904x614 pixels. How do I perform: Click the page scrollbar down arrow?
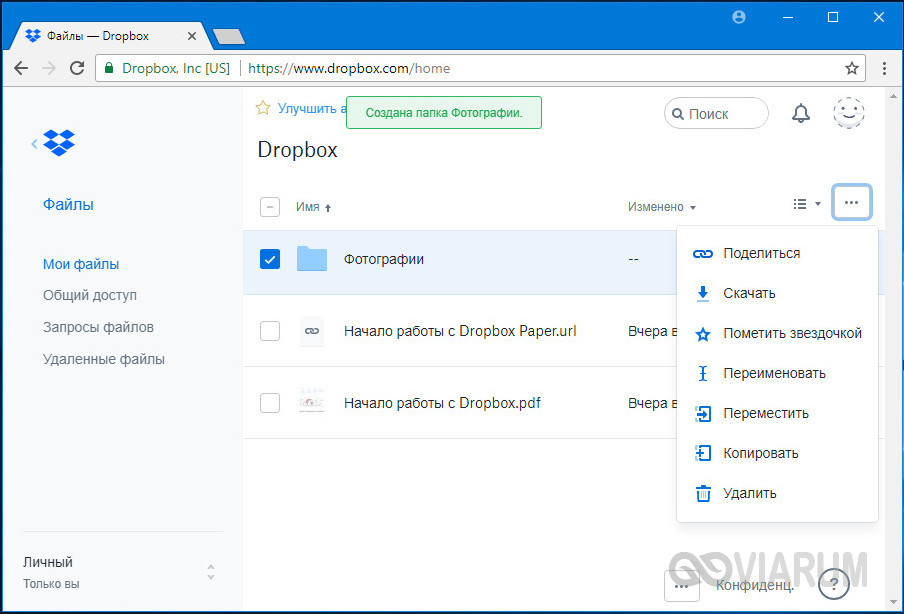tap(894, 602)
